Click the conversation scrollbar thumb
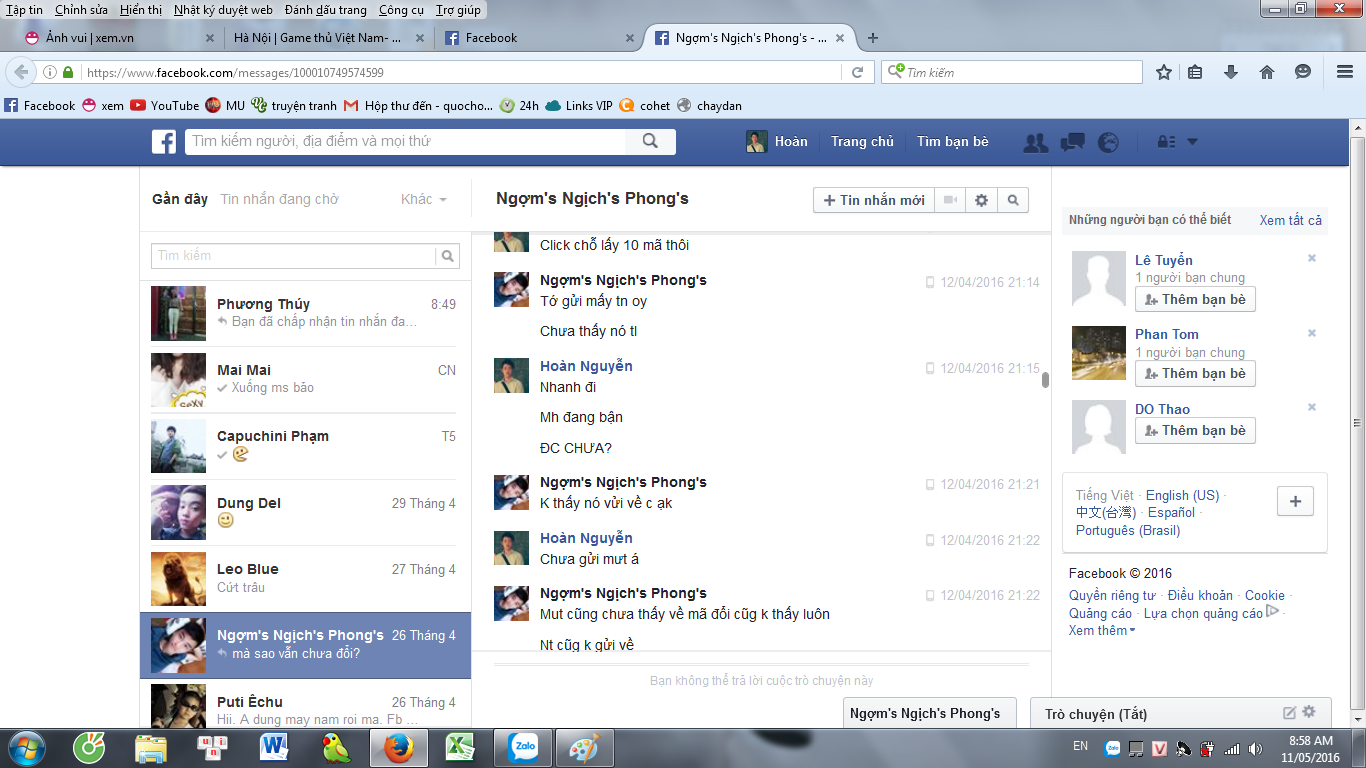Image resolution: width=1366 pixels, height=768 pixels. coord(1045,380)
